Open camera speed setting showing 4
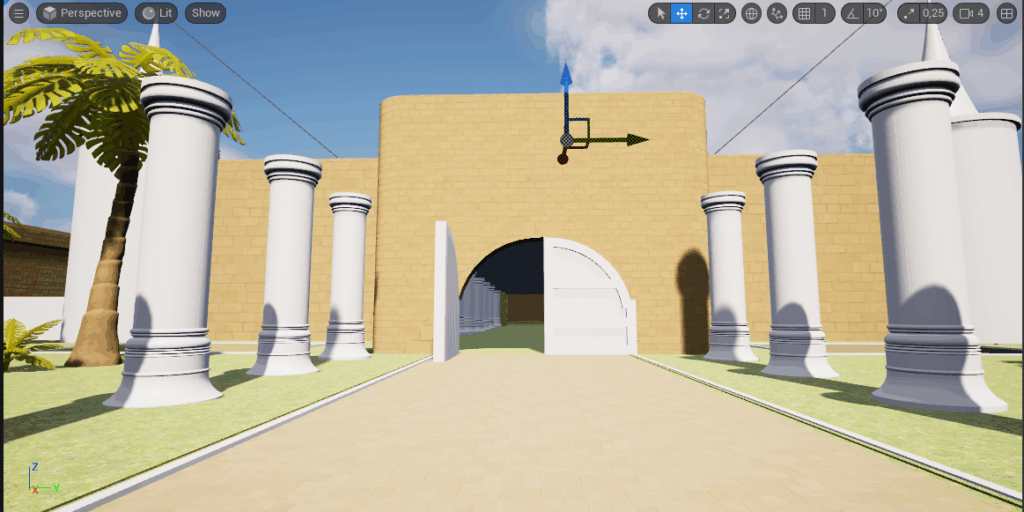 971,13
